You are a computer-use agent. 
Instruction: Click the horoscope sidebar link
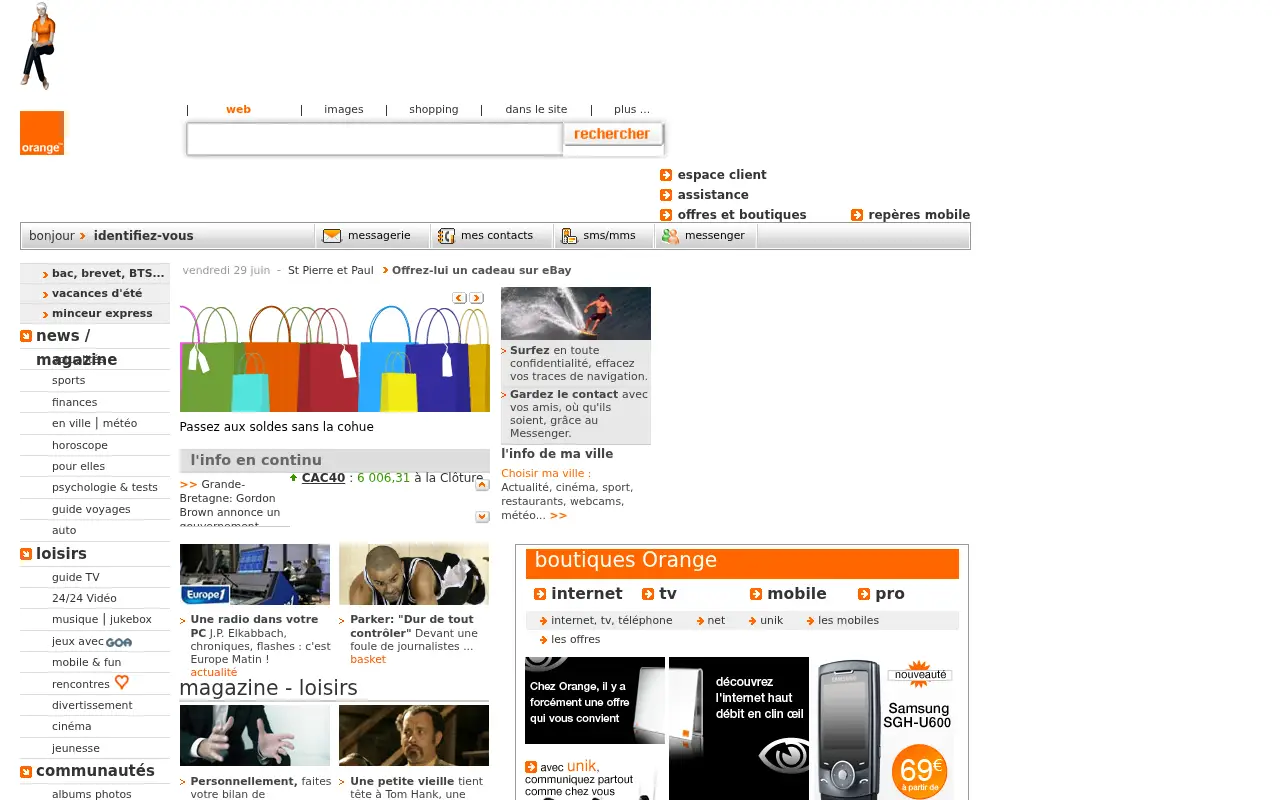pos(80,445)
